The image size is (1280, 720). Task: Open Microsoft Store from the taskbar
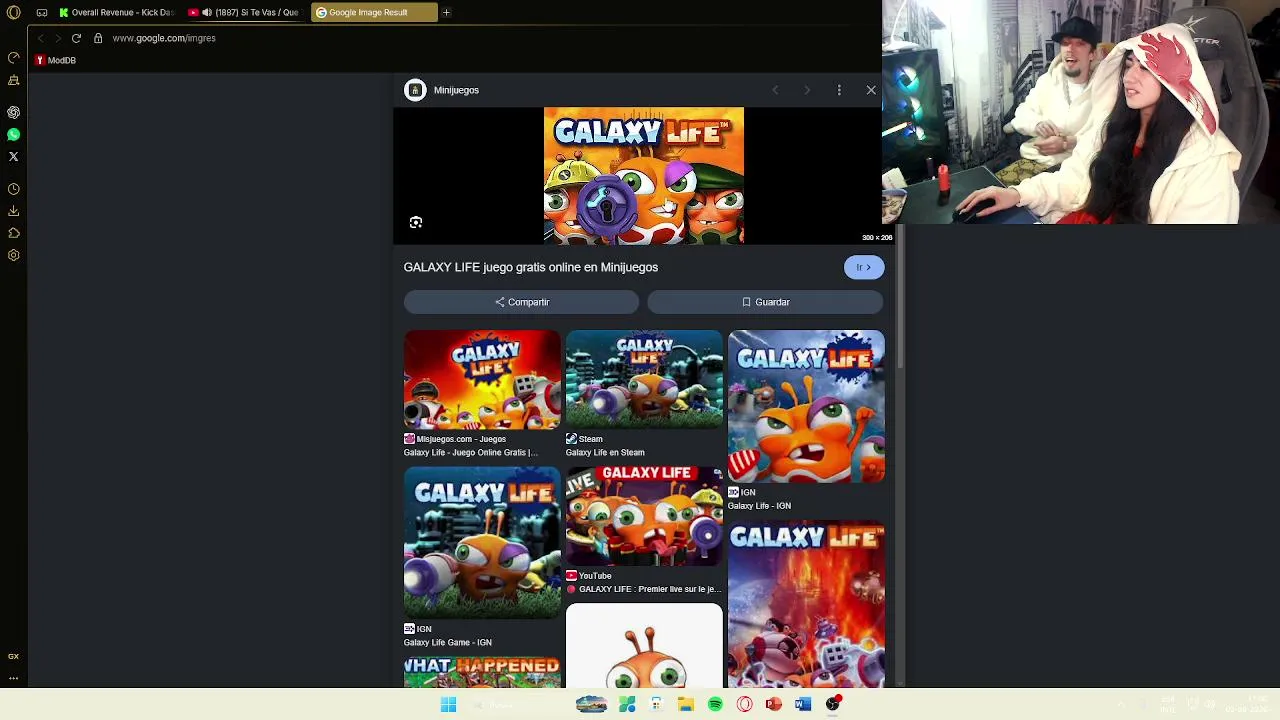656,705
